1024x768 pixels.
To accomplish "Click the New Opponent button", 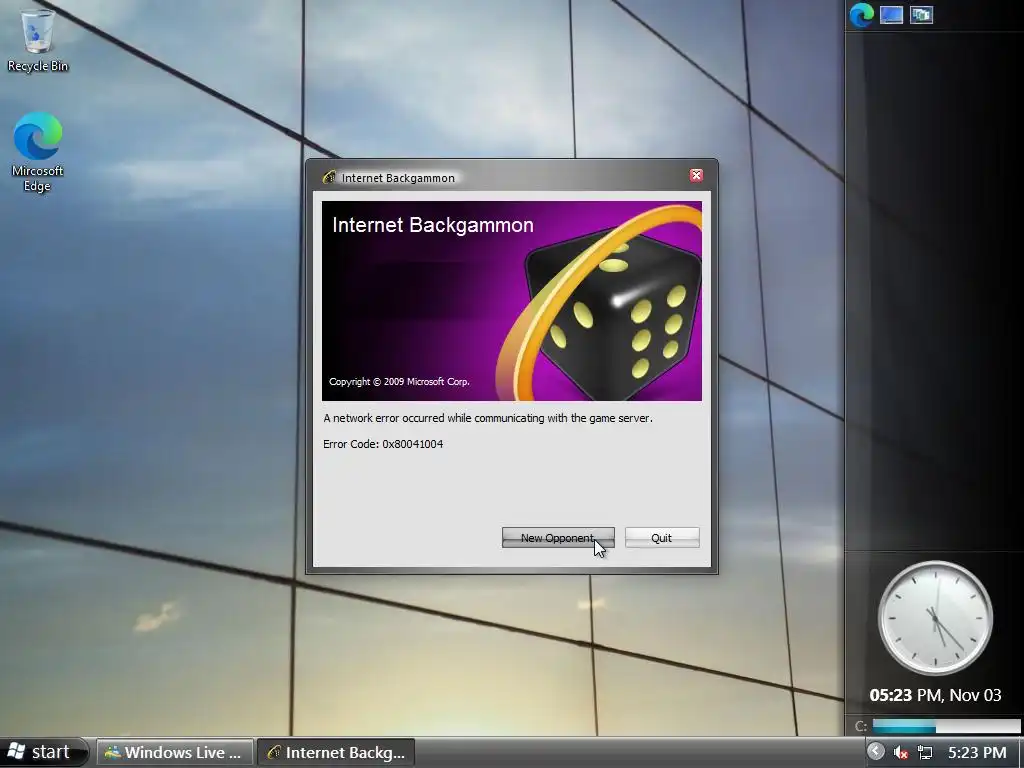I will tap(558, 537).
